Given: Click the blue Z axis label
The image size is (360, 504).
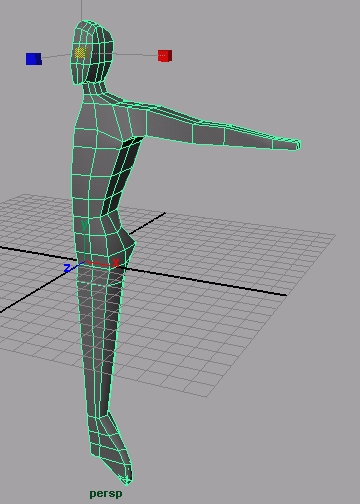Looking at the screenshot, I should [x=67, y=268].
